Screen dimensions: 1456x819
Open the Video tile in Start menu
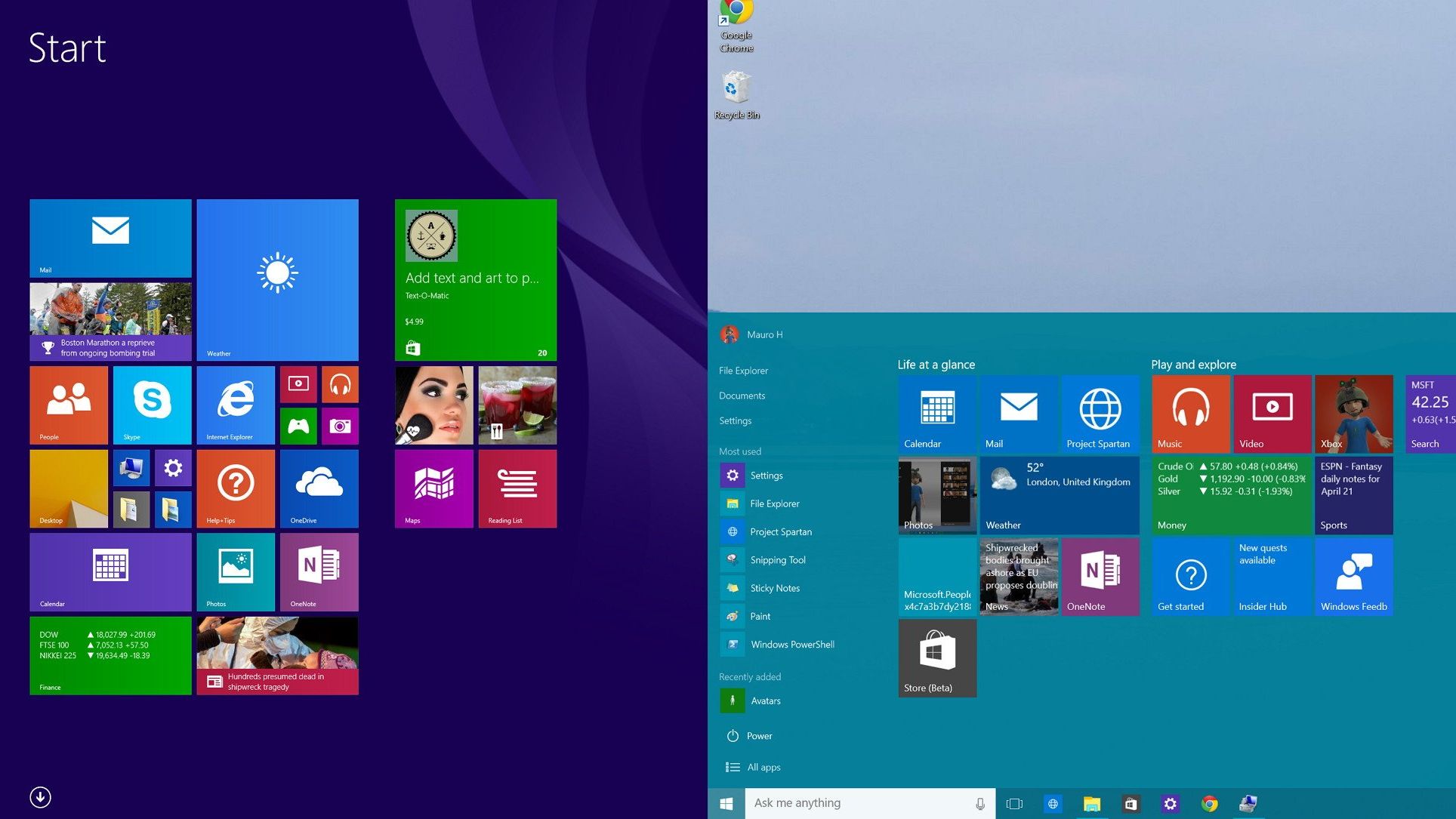click(x=1272, y=414)
